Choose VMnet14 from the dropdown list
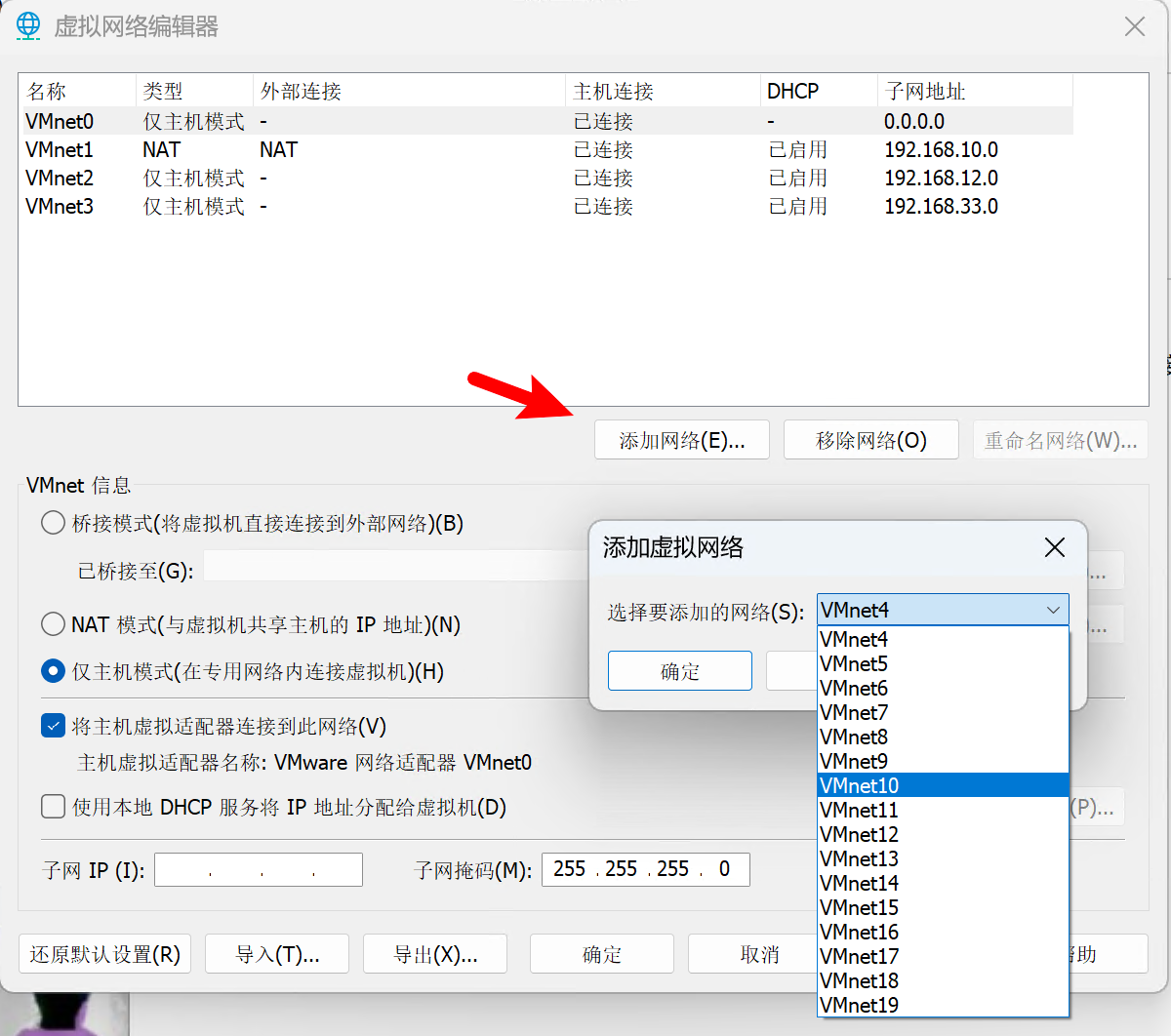The width and height of the screenshot is (1171, 1036). 943,883
